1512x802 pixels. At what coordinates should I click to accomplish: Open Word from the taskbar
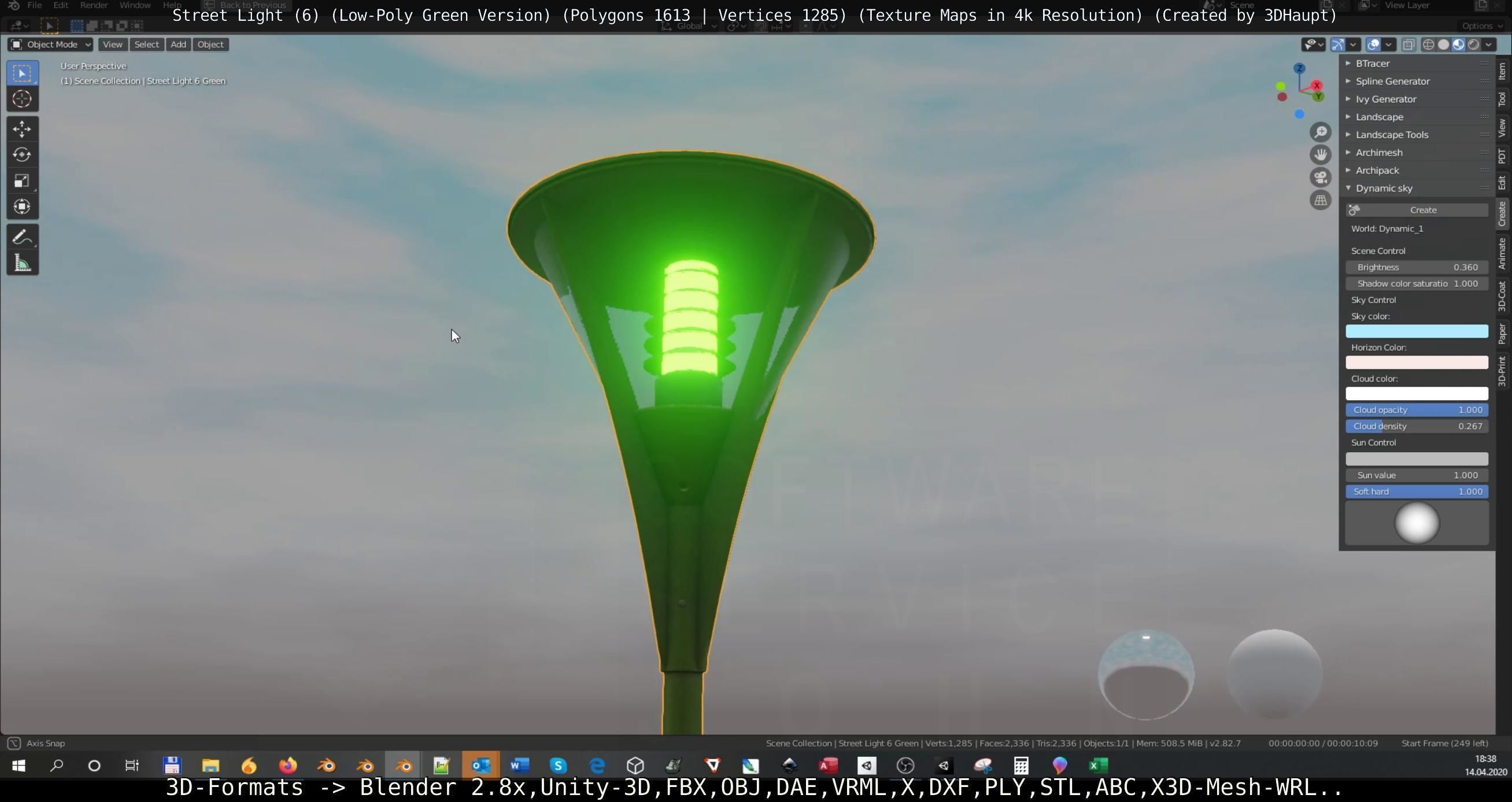(x=519, y=766)
